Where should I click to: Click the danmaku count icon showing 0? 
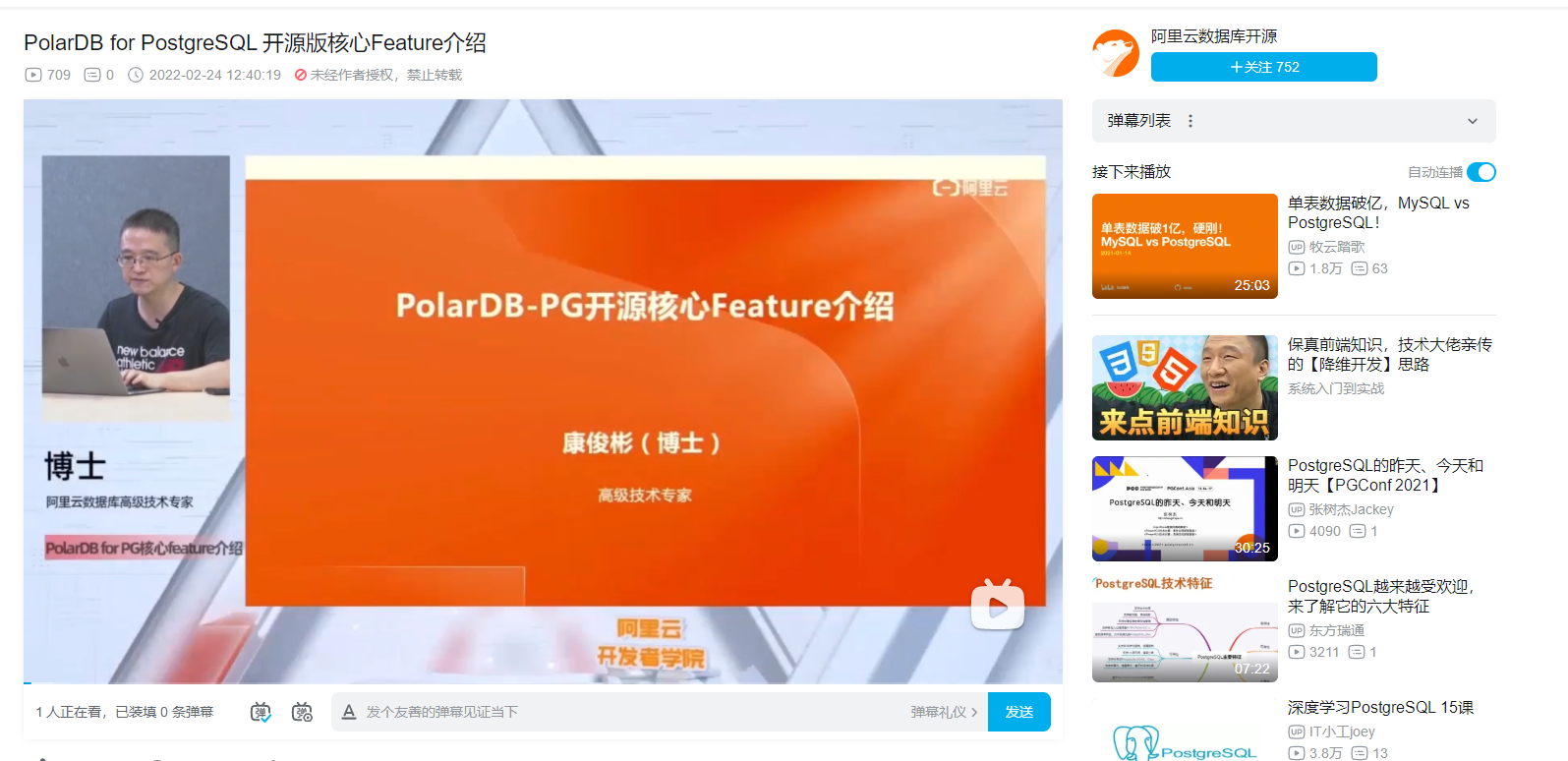point(92,75)
